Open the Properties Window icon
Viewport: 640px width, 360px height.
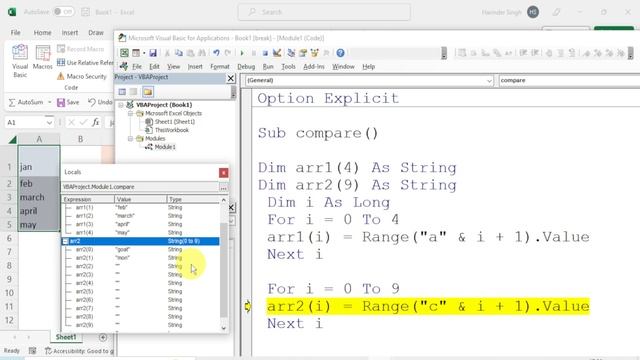[303, 53]
